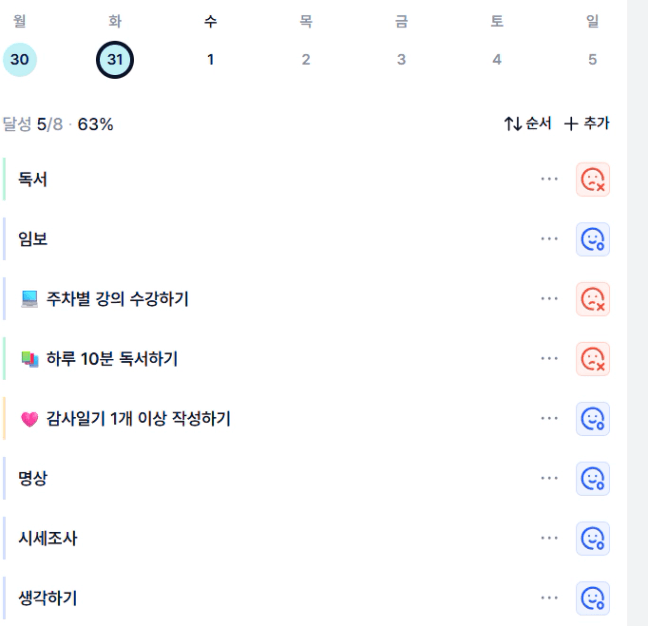Select Wednesday the 1st in the week calendar
Image resolution: width=648 pixels, height=626 pixels.
[x=210, y=60]
